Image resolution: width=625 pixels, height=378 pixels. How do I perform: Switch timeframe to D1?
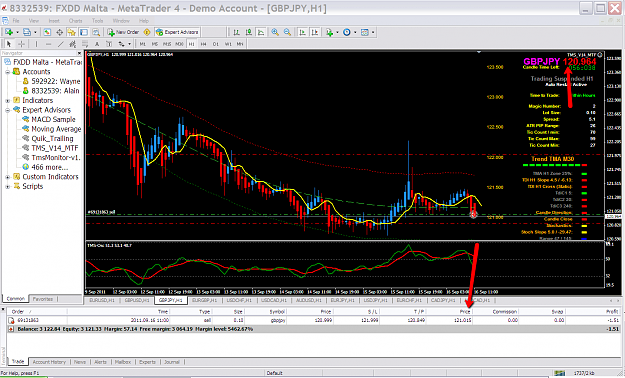point(216,44)
